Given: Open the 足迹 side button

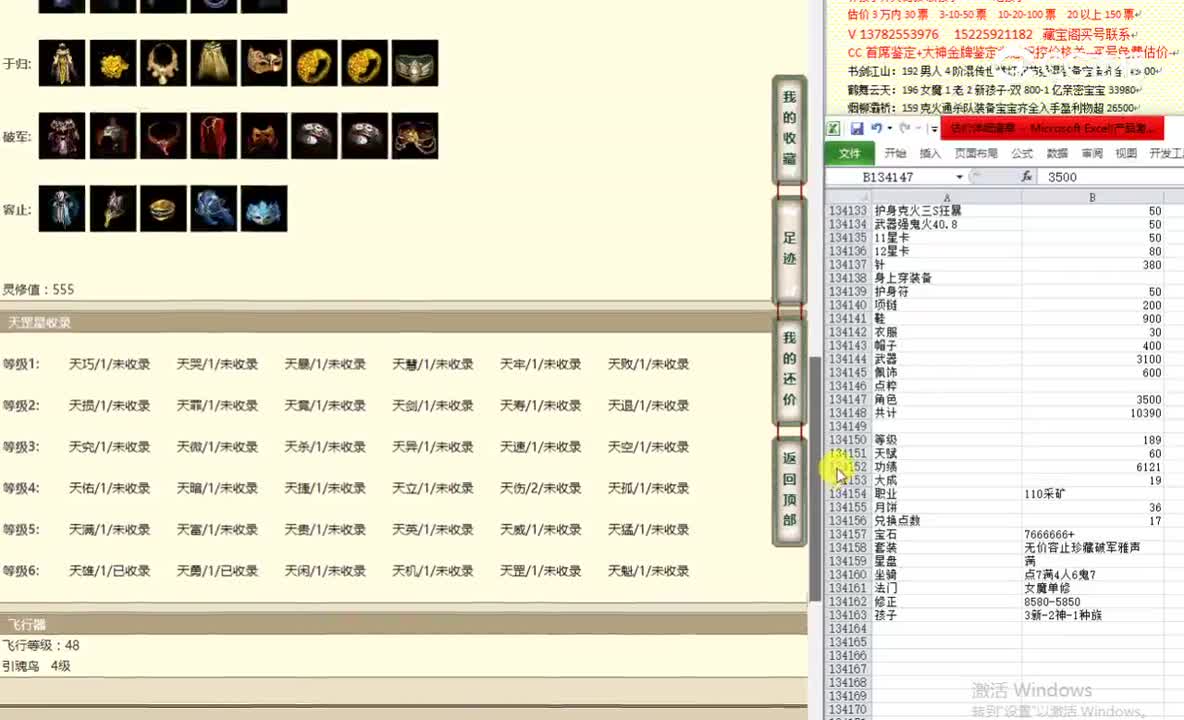Looking at the screenshot, I should tap(789, 249).
